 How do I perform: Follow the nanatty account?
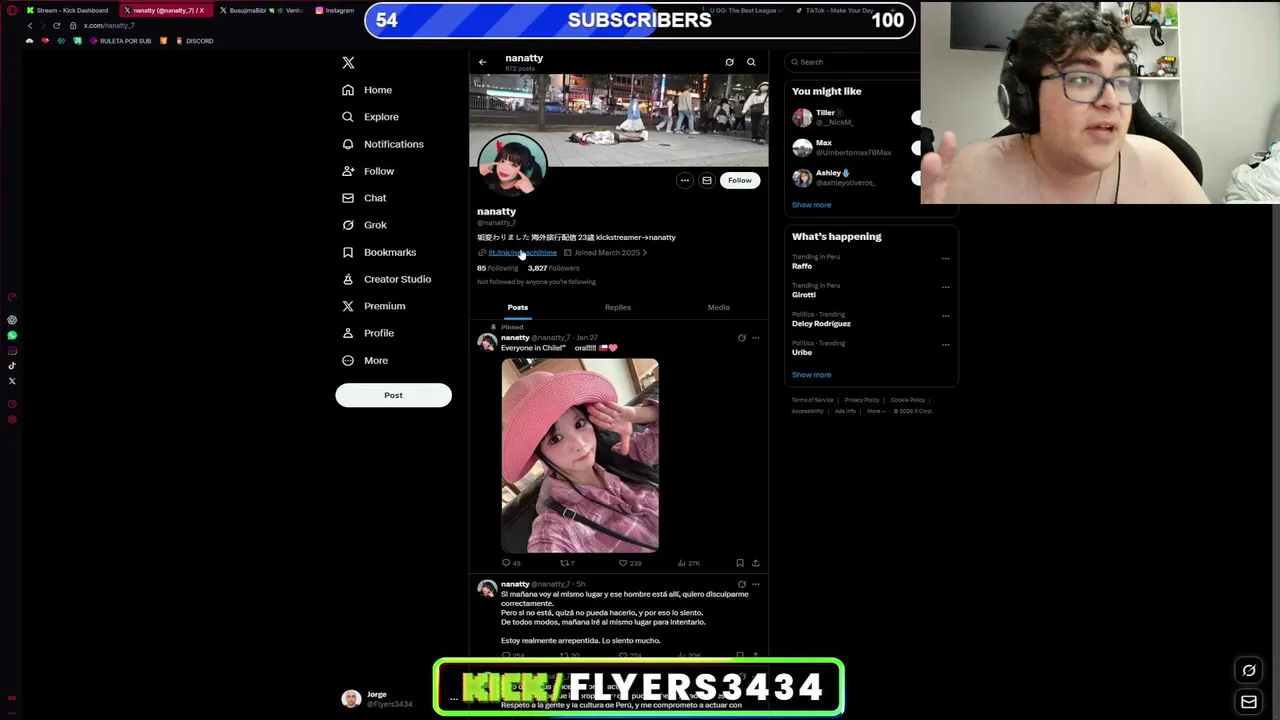(740, 181)
